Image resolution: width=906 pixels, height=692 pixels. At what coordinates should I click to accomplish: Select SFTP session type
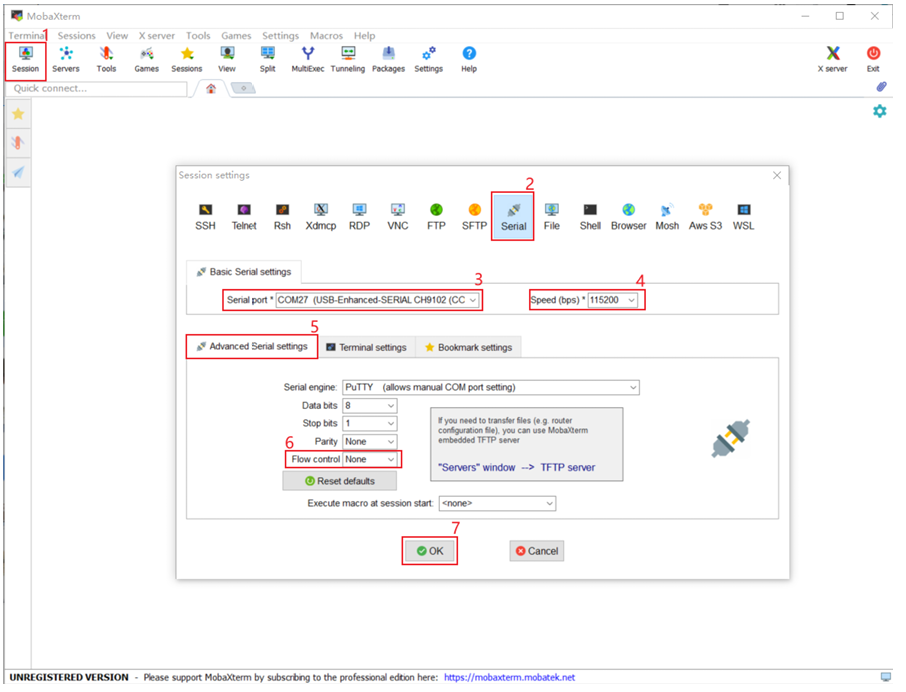474,217
